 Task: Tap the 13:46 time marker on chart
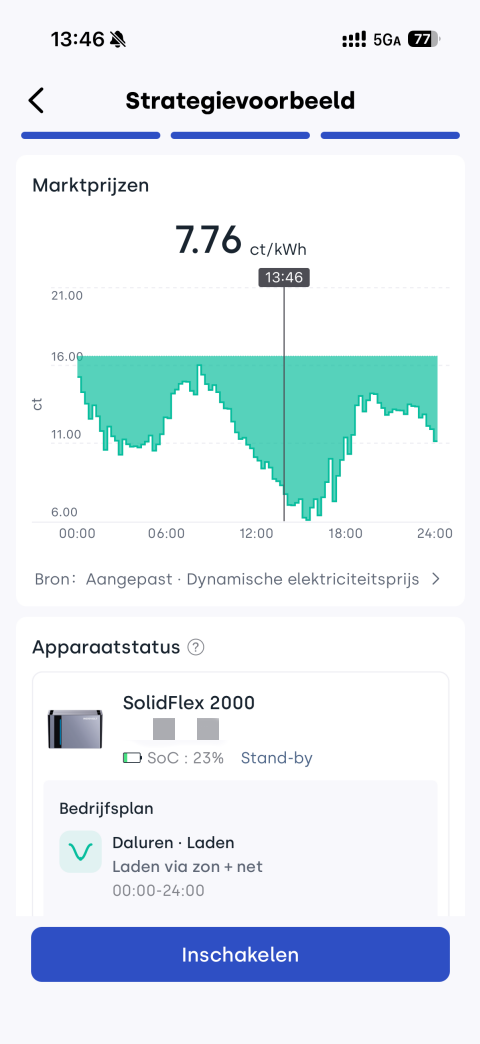point(284,278)
